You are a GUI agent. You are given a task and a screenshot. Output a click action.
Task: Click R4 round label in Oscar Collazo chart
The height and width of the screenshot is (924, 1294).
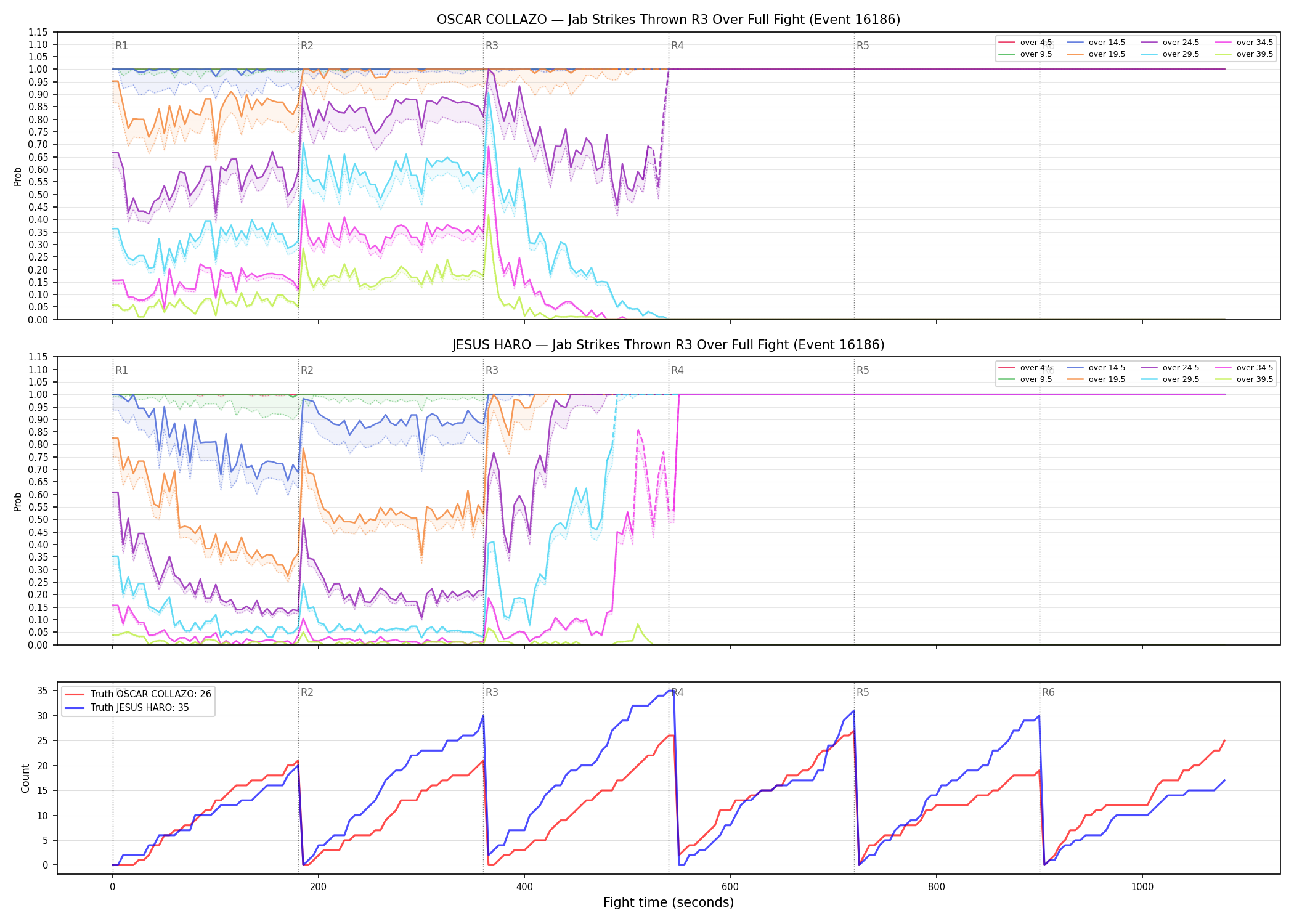(x=677, y=46)
